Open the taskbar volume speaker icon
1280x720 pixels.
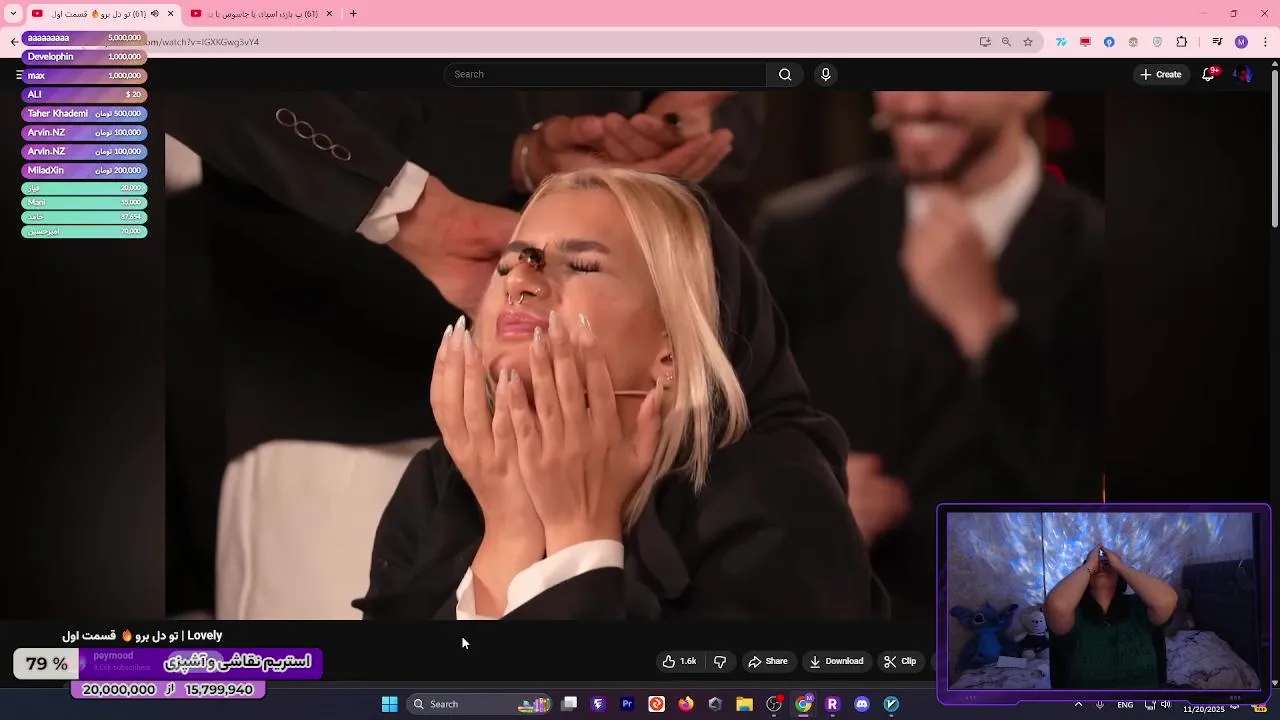pyautogui.click(x=1166, y=704)
